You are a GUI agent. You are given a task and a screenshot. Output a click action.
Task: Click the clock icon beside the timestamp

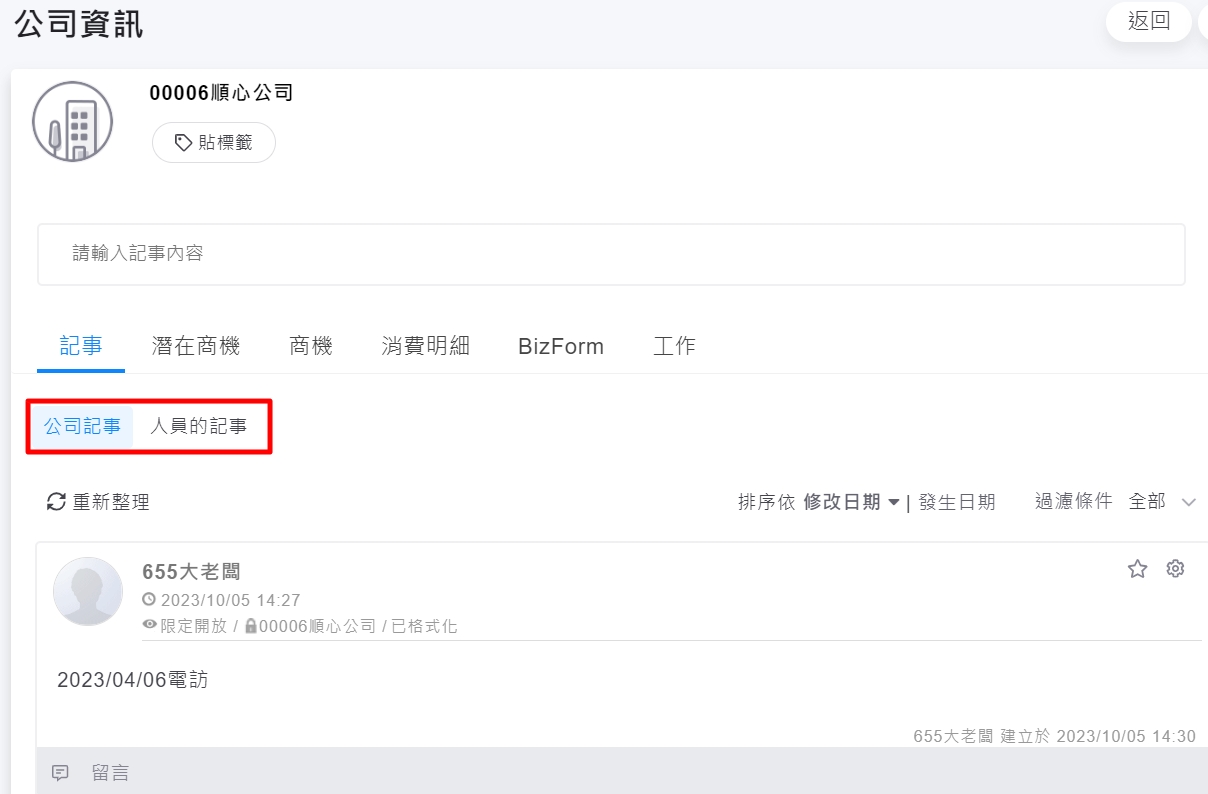coord(150,600)
